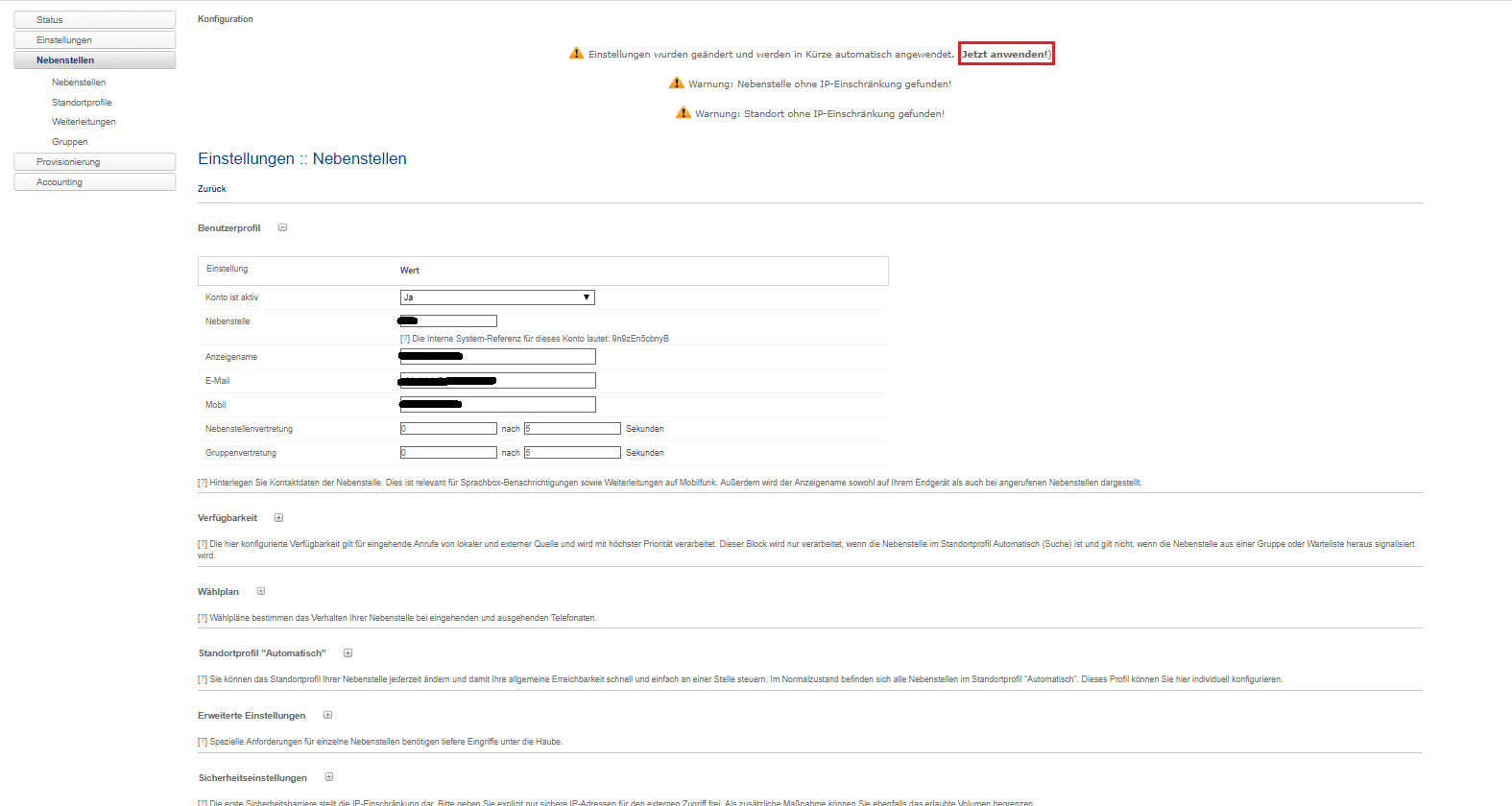Select Standortprofile in the sidebar
Viewport: 1512px width, 806px height.
[82, 103]
